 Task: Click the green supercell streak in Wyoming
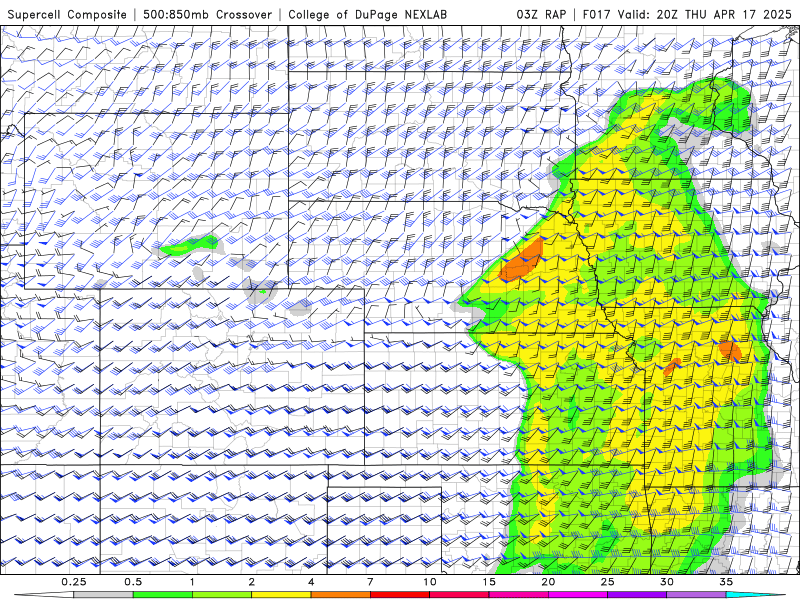pyautogui.click(x=189, y=245)
